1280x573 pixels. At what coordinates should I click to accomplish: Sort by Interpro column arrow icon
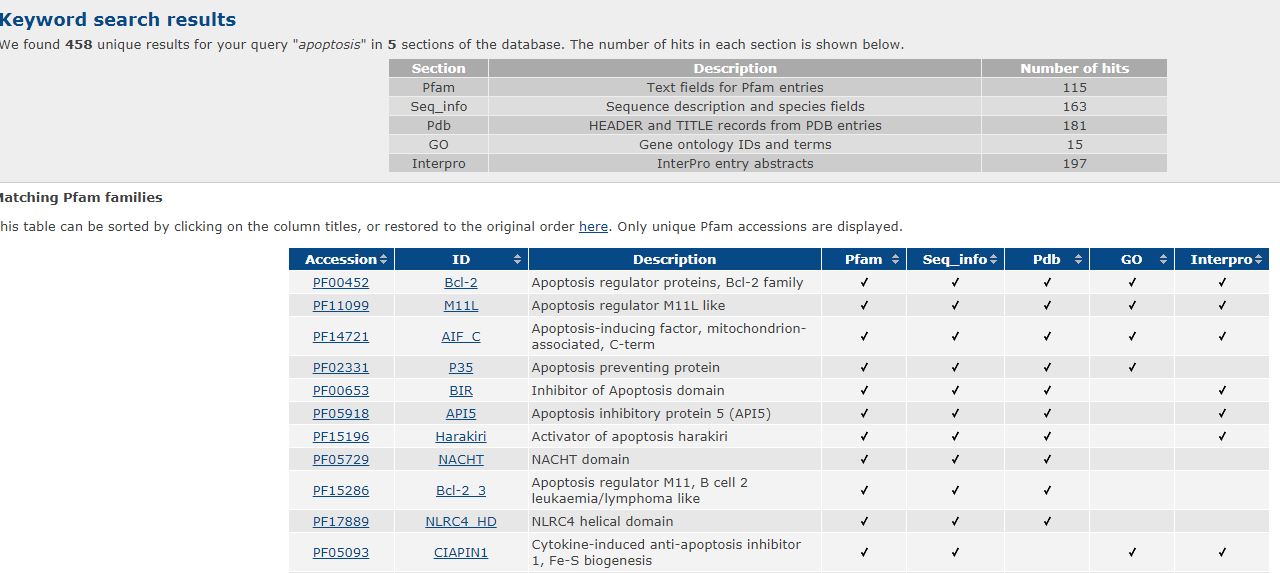coord(1258,260)
